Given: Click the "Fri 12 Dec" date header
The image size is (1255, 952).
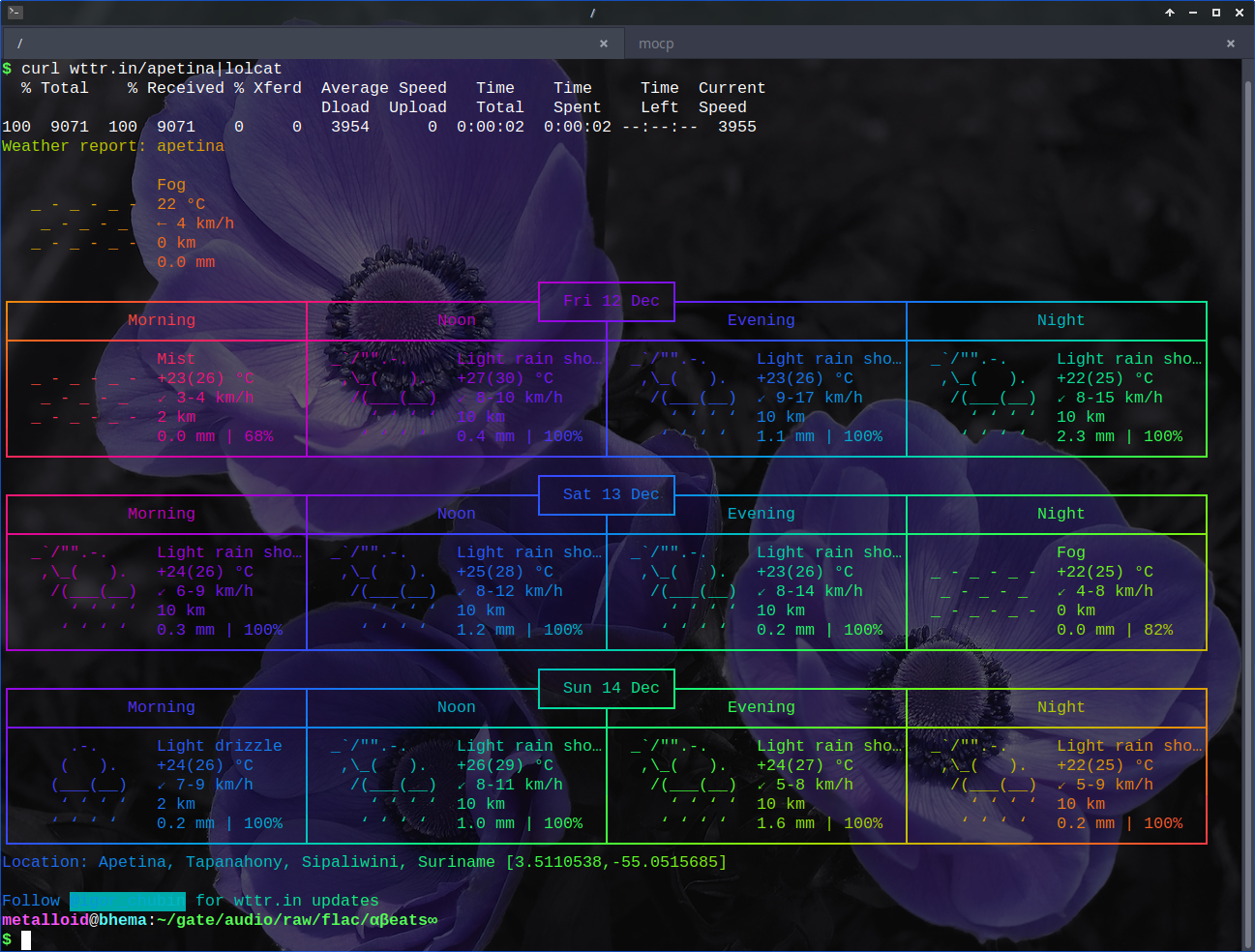Looking at the screenshot, I should tap(611, 301).
